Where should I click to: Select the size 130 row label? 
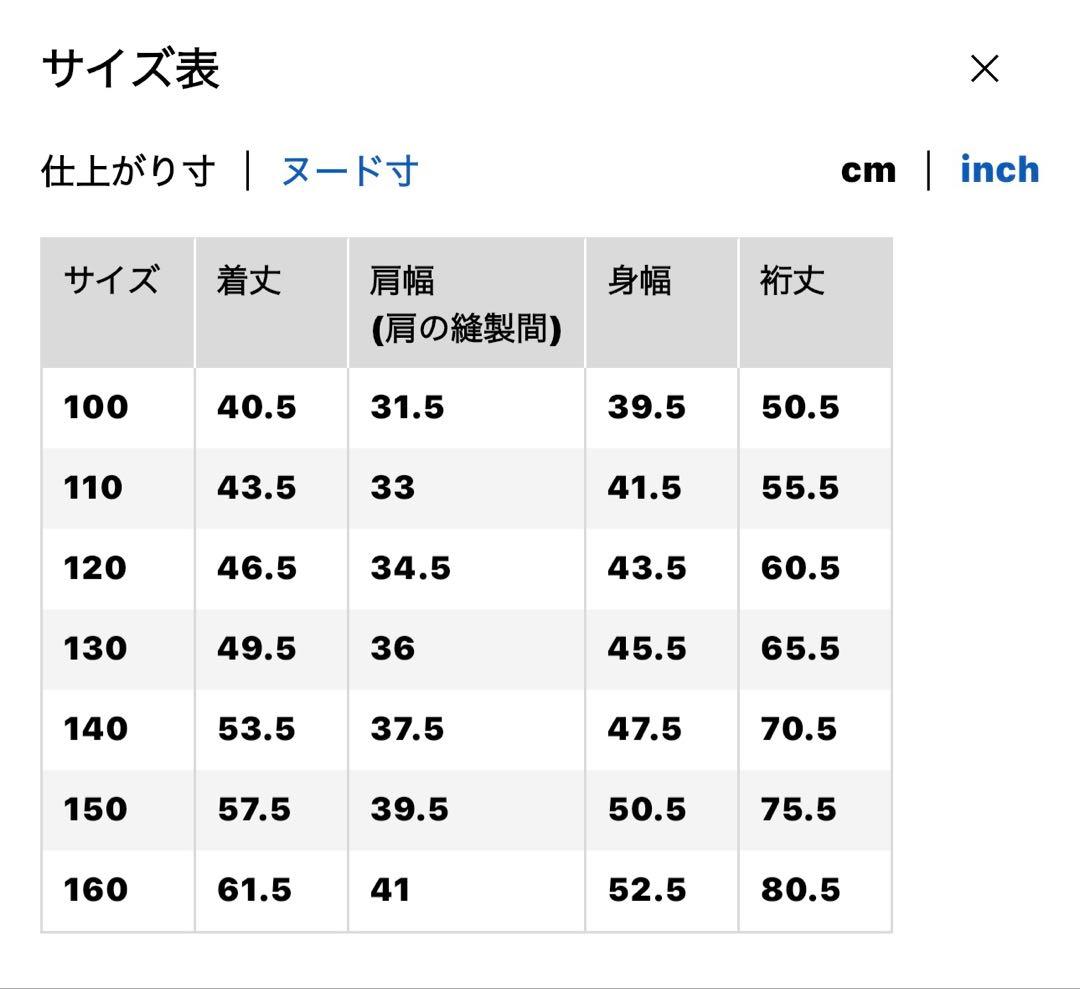pos(96,649)
